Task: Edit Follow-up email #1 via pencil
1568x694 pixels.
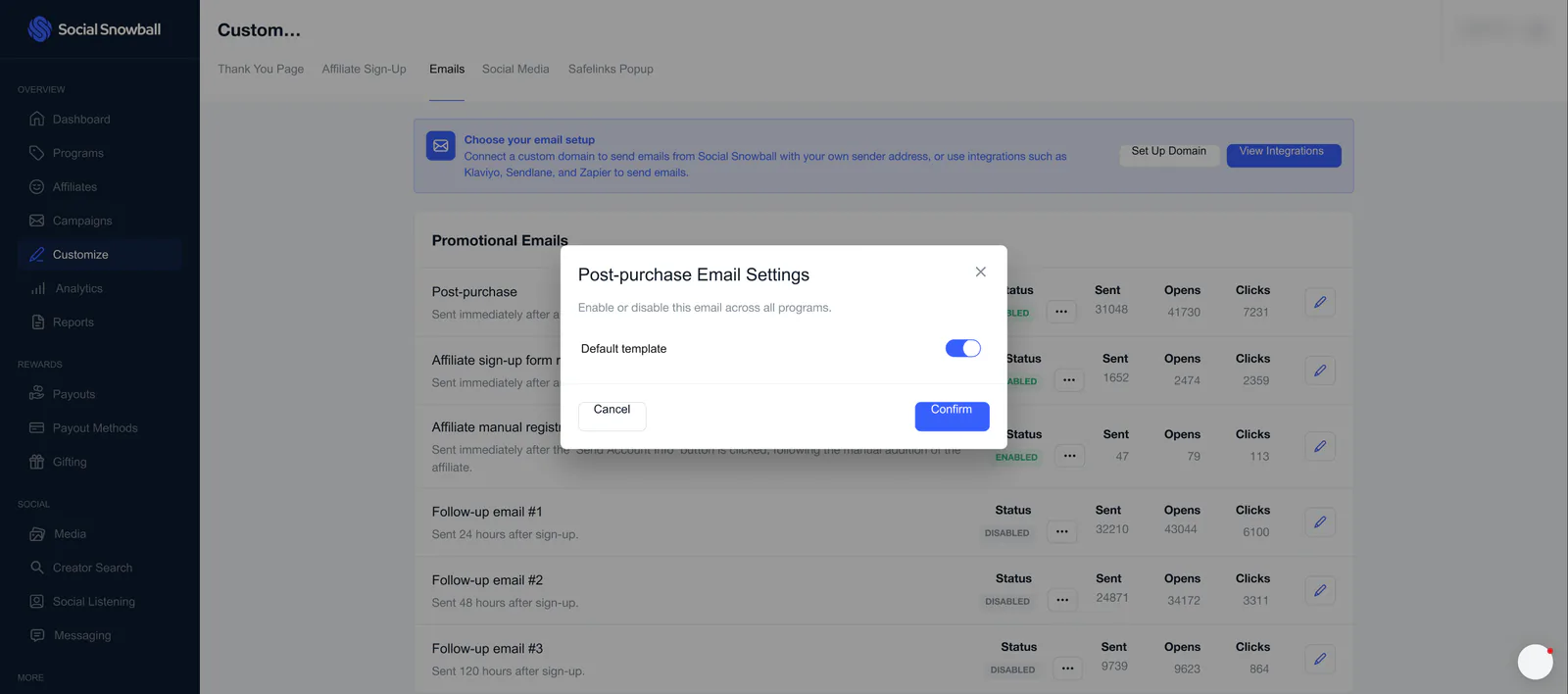Action: tap(1320, 522)
